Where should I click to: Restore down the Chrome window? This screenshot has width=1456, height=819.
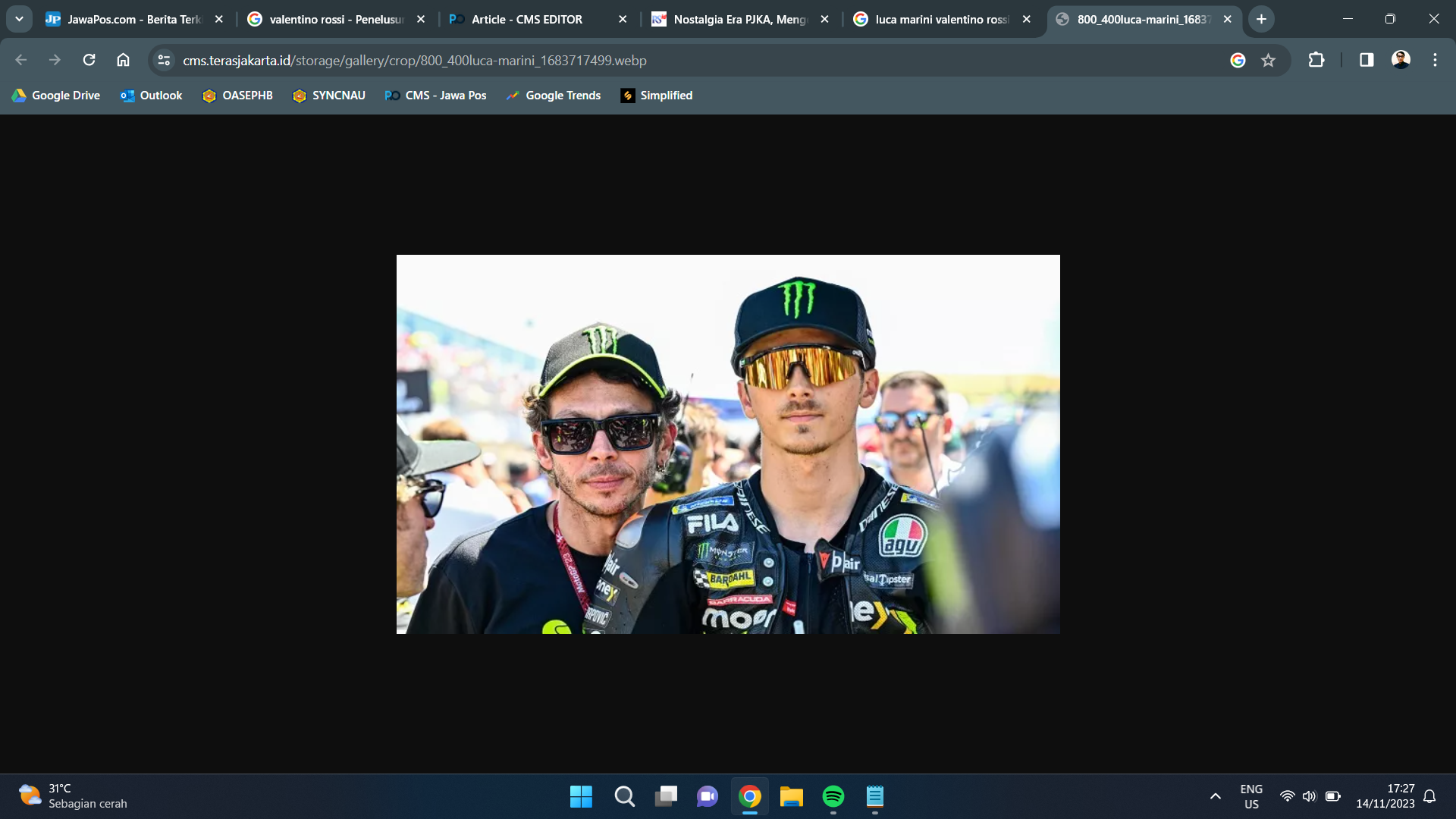point(1390,19)
